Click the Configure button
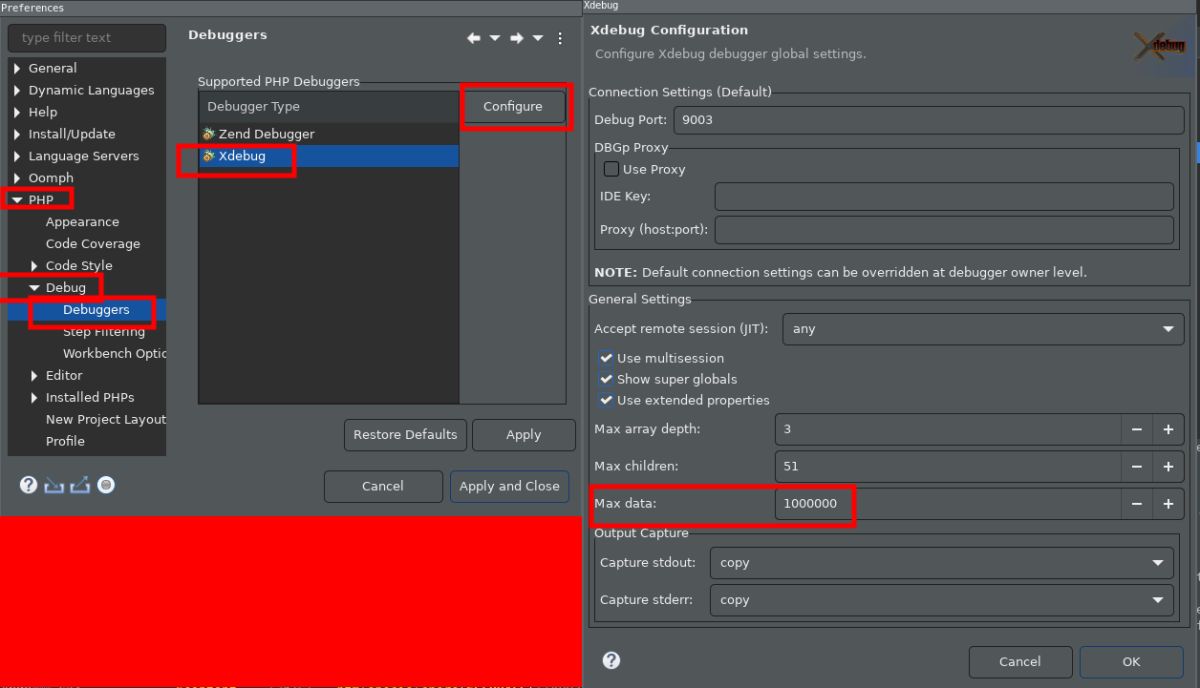1200x688 pixels. [x=513, y=107]
